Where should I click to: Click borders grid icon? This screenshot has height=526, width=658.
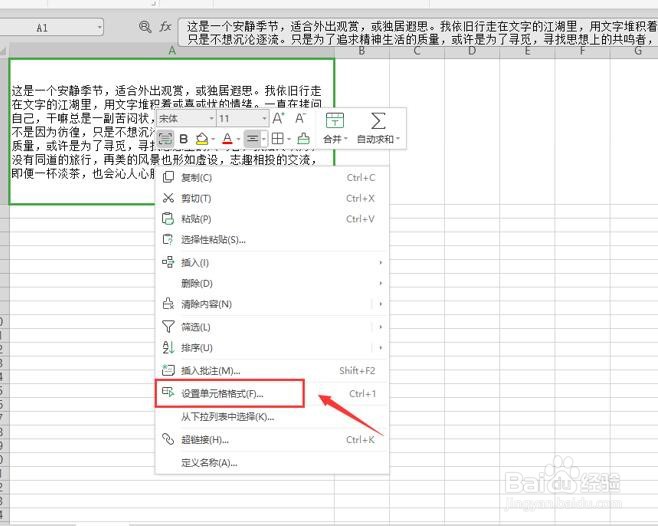point(278,139)
